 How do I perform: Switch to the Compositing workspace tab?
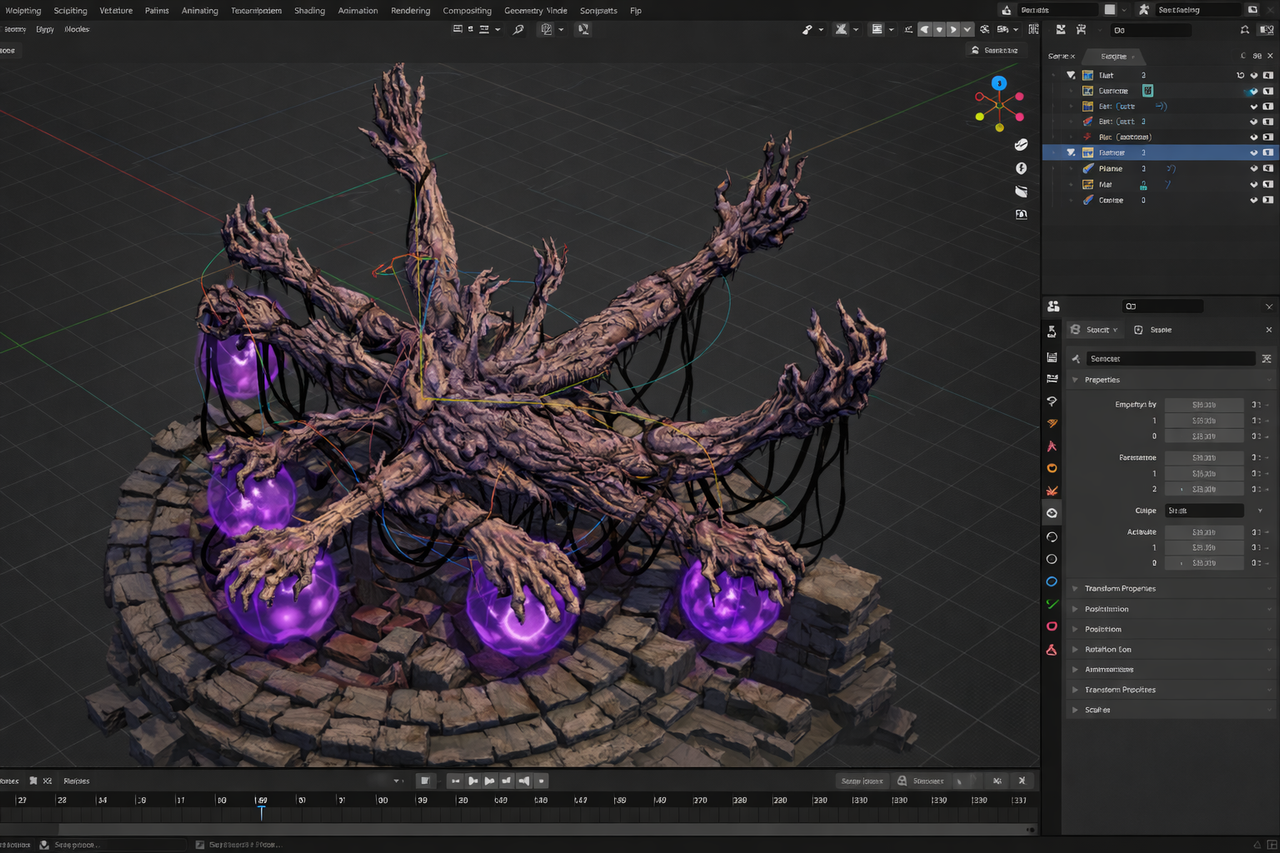(467, 11)
